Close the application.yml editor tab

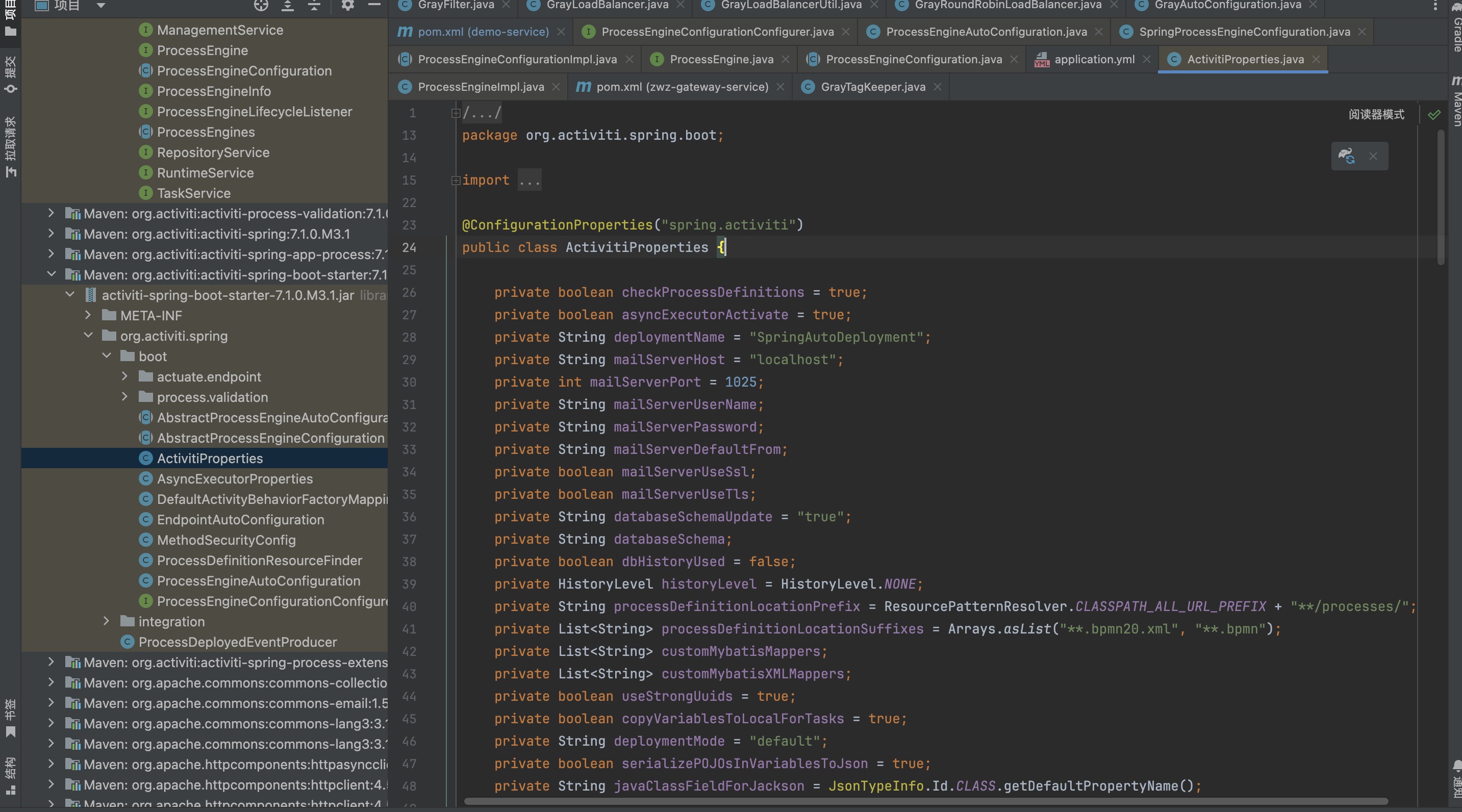coord(1146,60)
